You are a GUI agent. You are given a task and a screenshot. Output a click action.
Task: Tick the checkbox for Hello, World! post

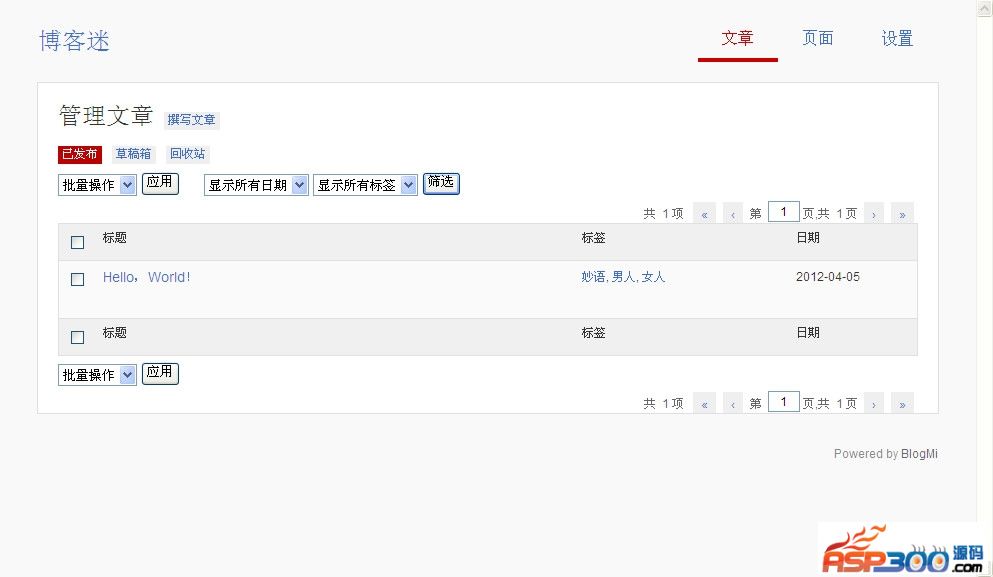(77, 279)
